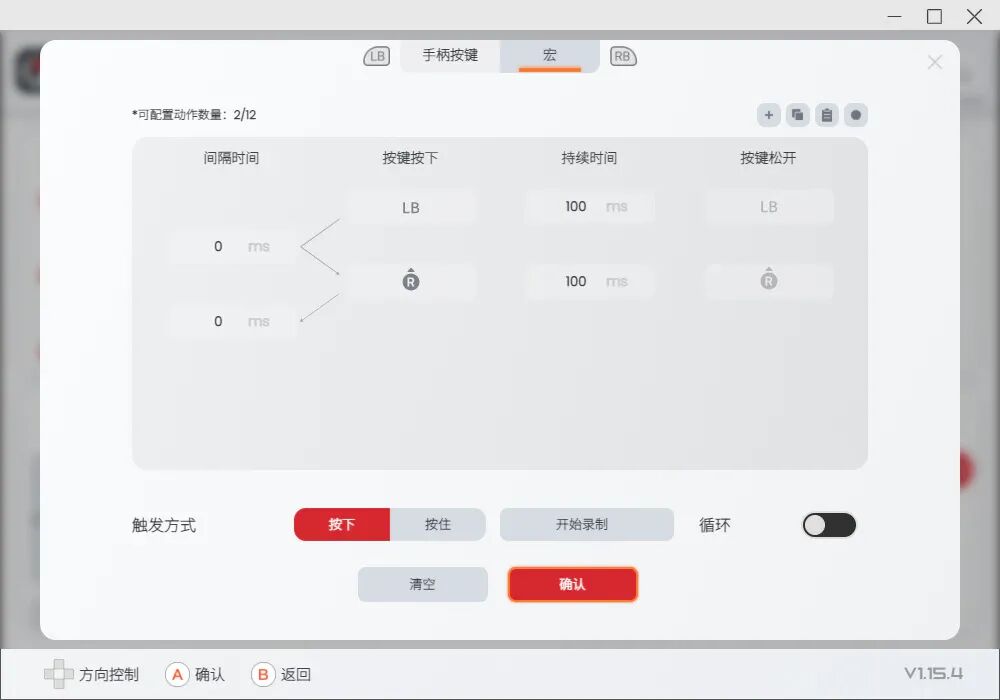Click the LB key field under 按键按下
Viewport: 1000px width, 700px height.
[x=411, y=207]
